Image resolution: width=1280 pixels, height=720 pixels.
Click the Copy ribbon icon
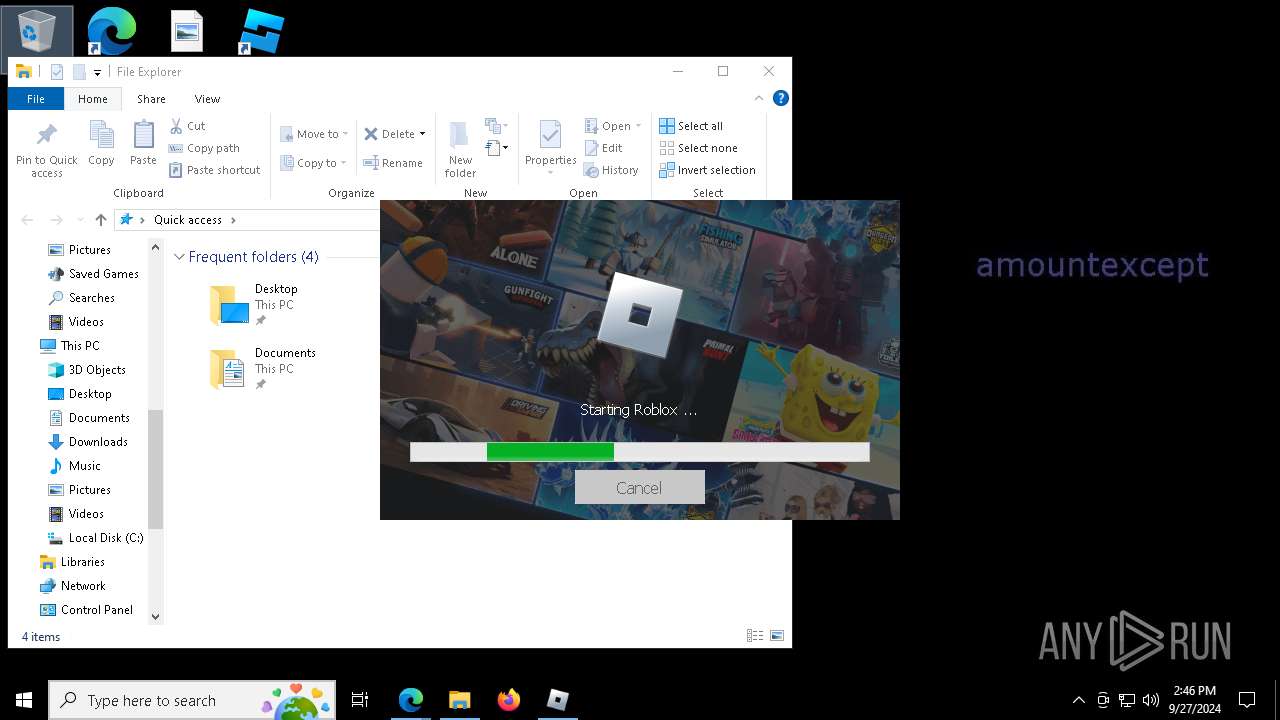click(x=101, y=144)
